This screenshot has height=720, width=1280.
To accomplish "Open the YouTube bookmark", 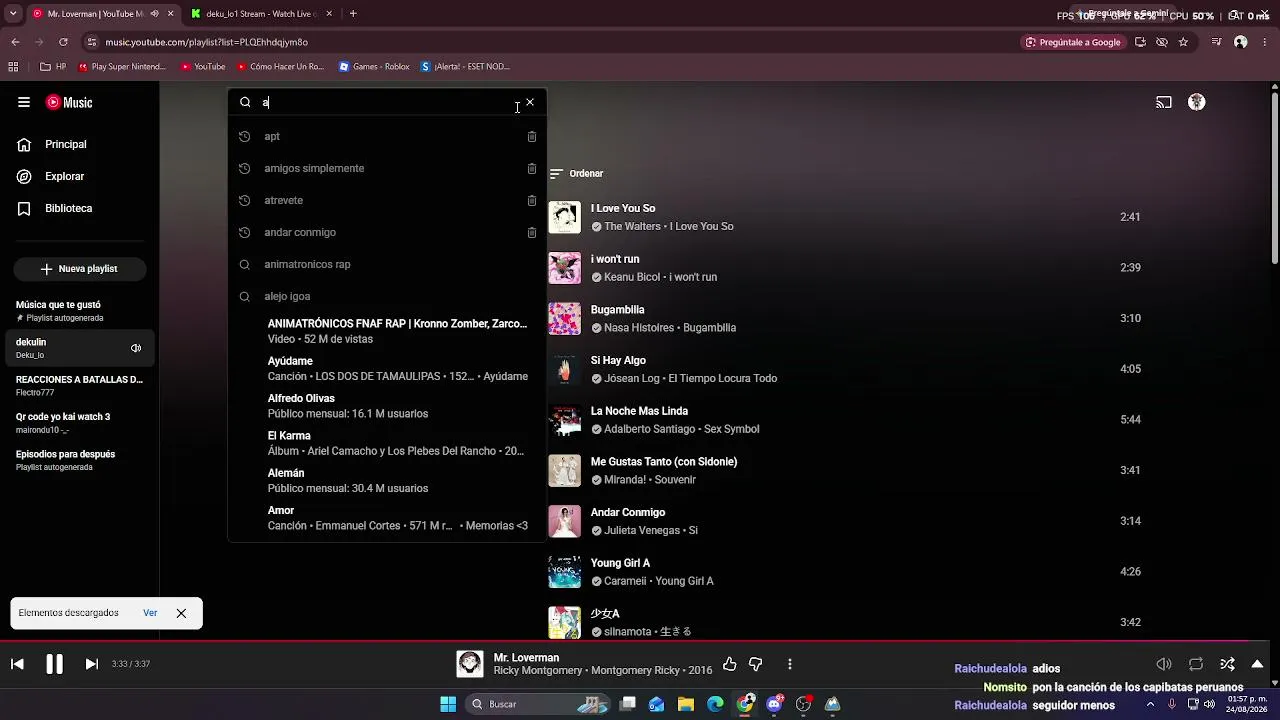I will click(x=203, y=67).
